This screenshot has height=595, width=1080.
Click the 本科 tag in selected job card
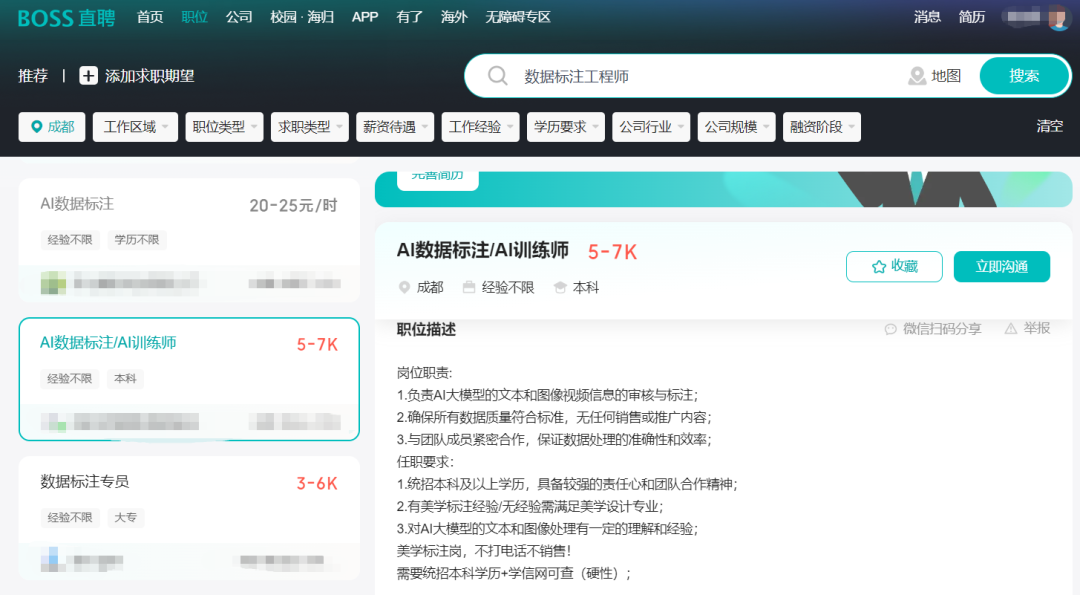pos(125,378)
